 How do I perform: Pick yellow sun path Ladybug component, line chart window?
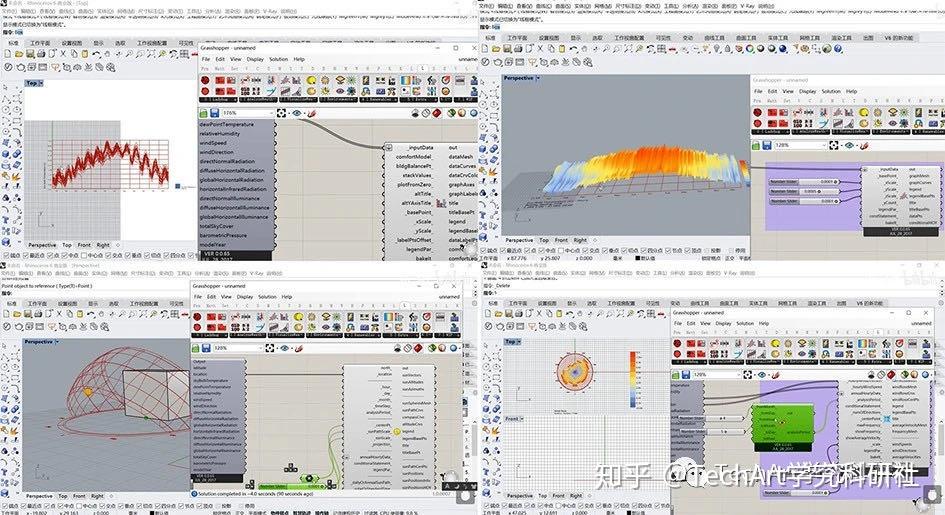[x=312, y=80]
